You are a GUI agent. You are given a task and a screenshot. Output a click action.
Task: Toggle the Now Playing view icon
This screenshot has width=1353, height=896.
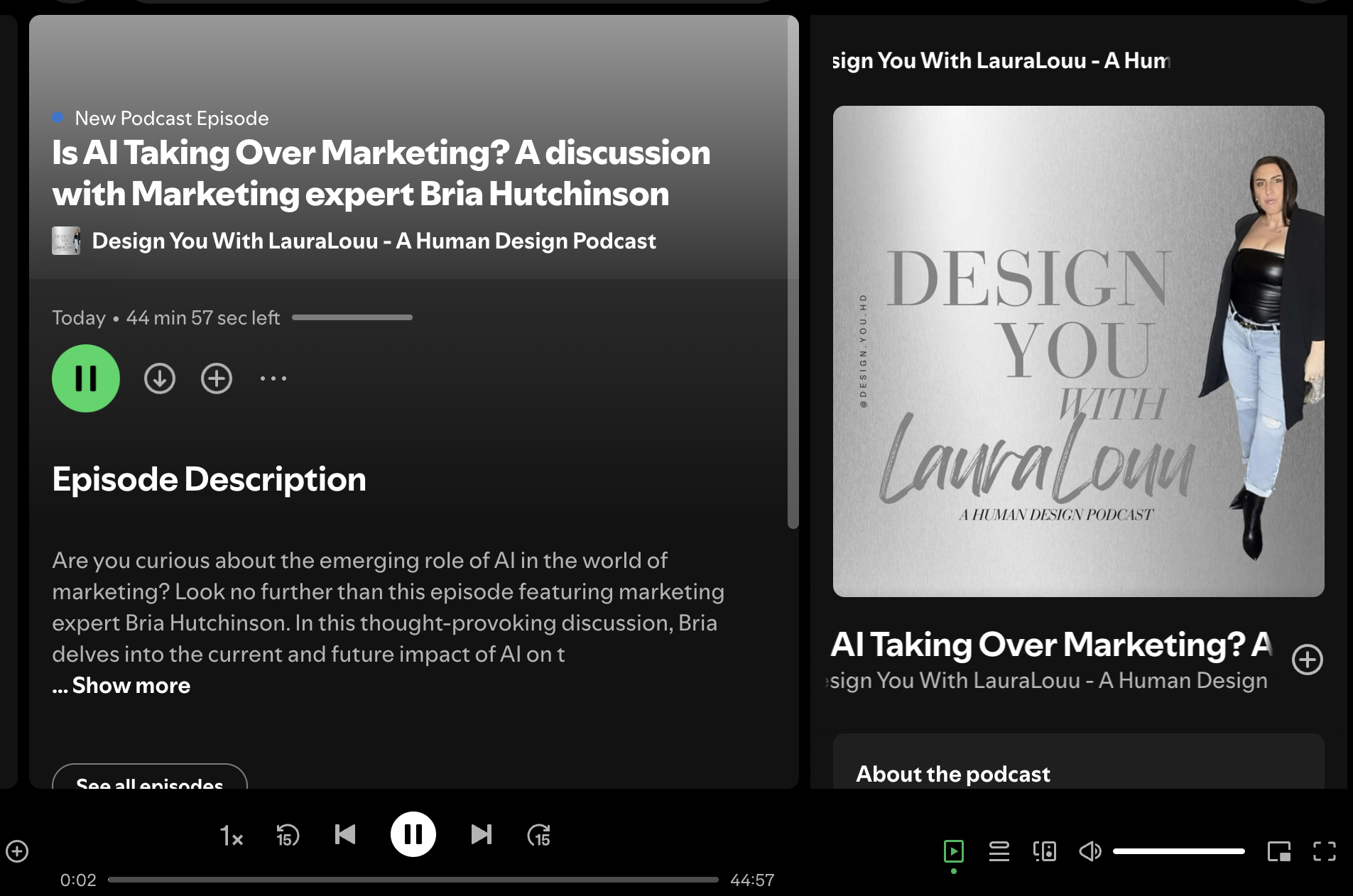[x=954, y=851]
